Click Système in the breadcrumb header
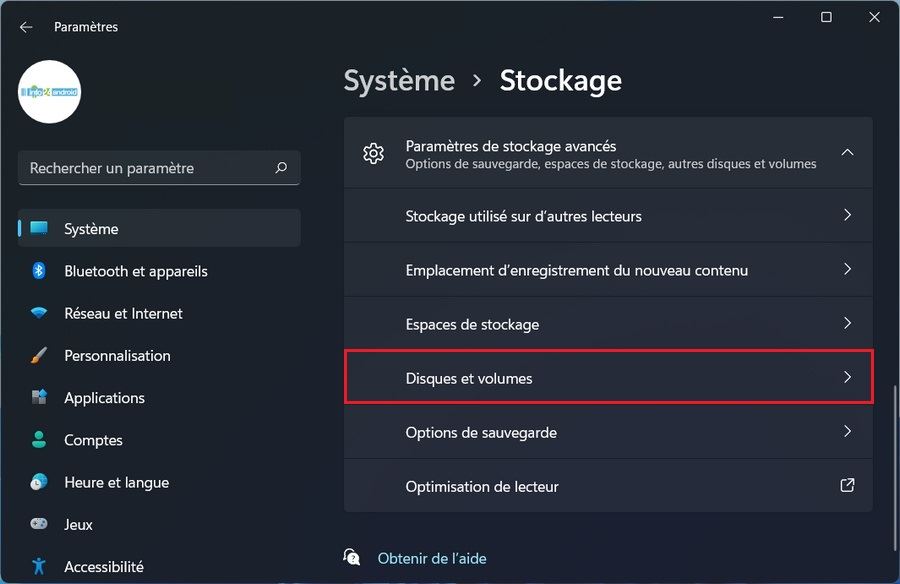 pyautogui.click(x=398, y=80)
